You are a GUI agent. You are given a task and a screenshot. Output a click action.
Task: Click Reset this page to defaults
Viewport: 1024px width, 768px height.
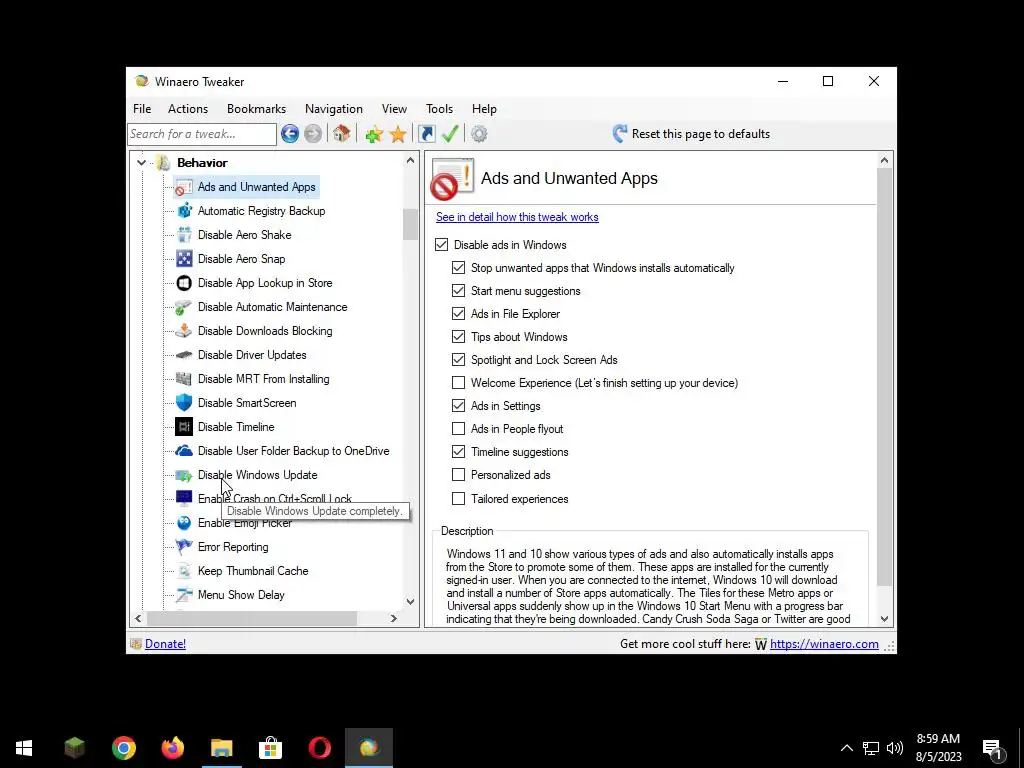coord(691,134)
